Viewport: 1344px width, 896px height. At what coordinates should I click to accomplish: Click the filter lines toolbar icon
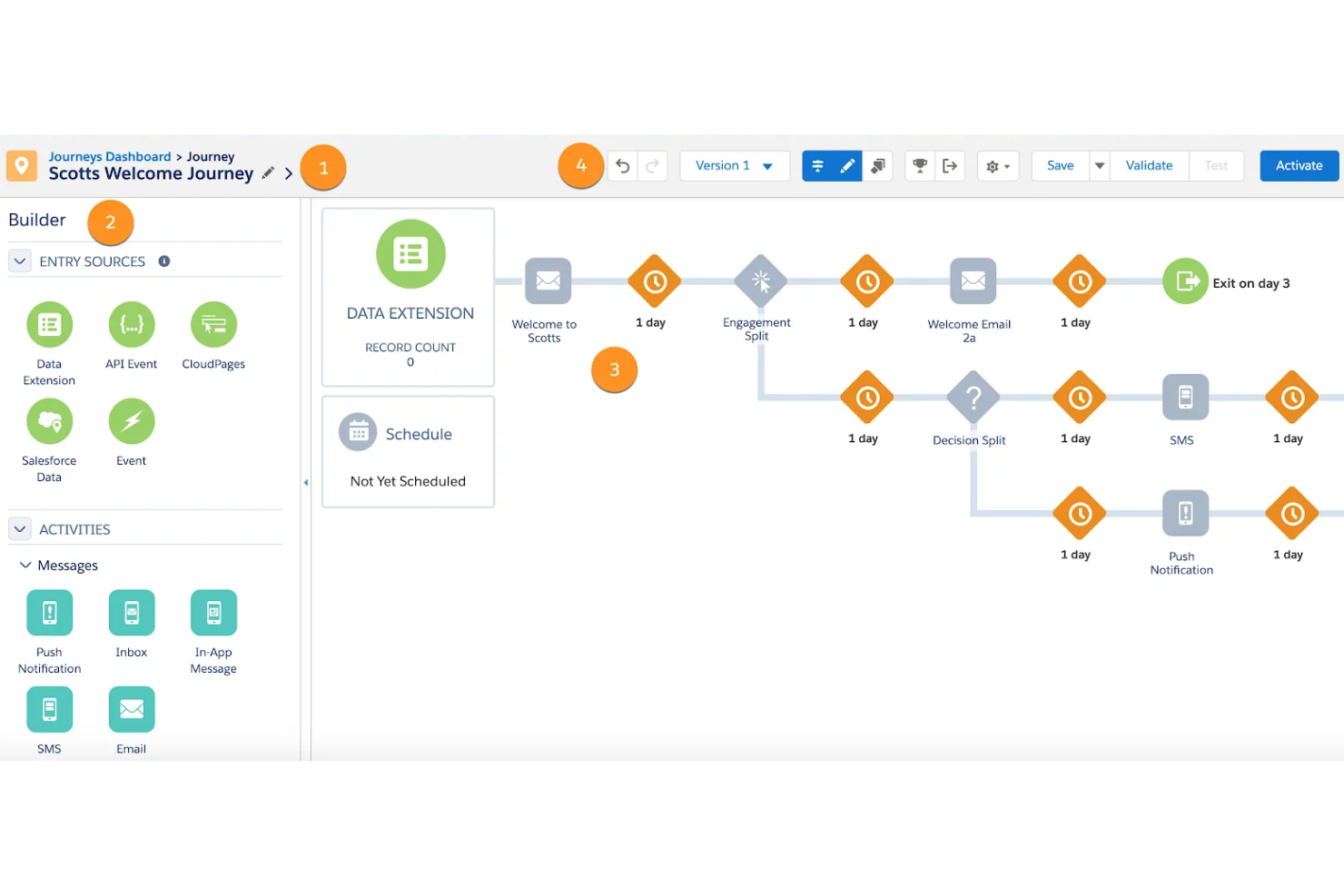(x=817, y=166)
